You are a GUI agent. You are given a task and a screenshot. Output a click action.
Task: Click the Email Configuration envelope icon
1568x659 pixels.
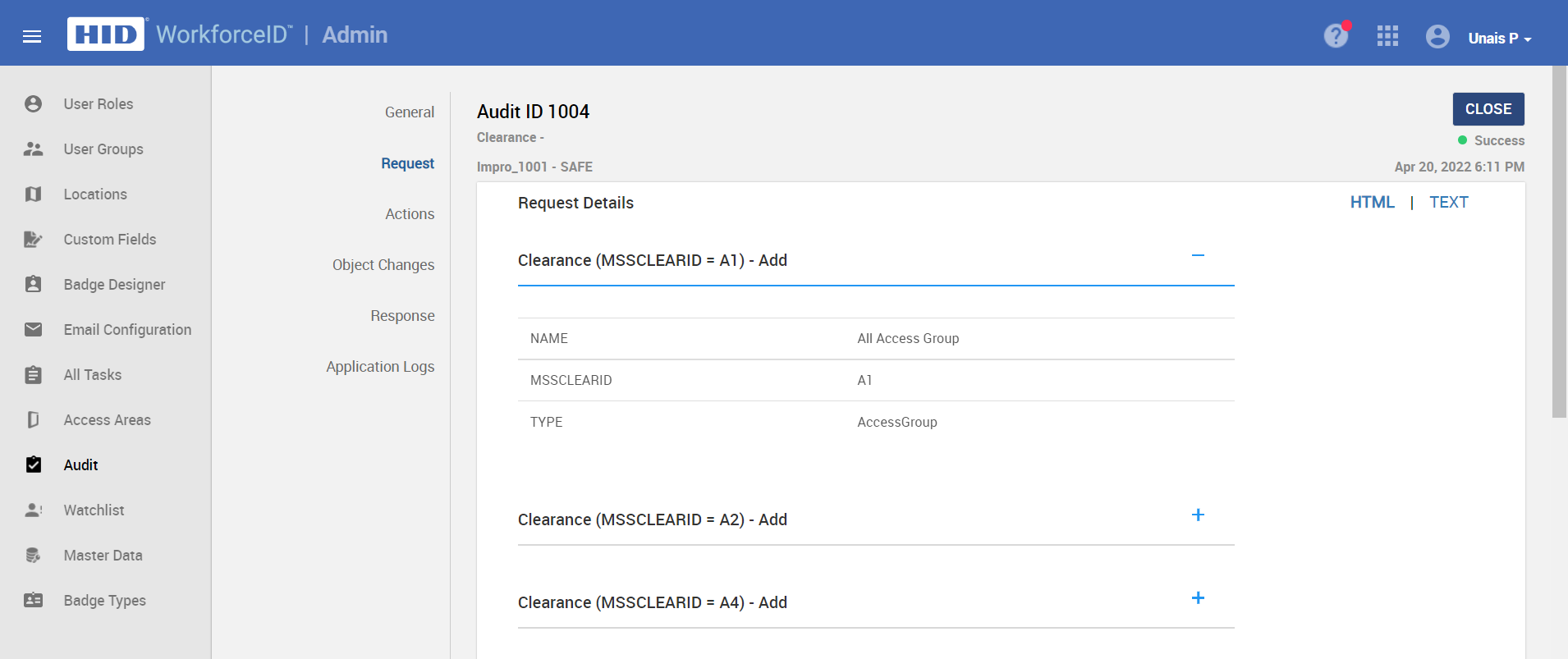33,329
